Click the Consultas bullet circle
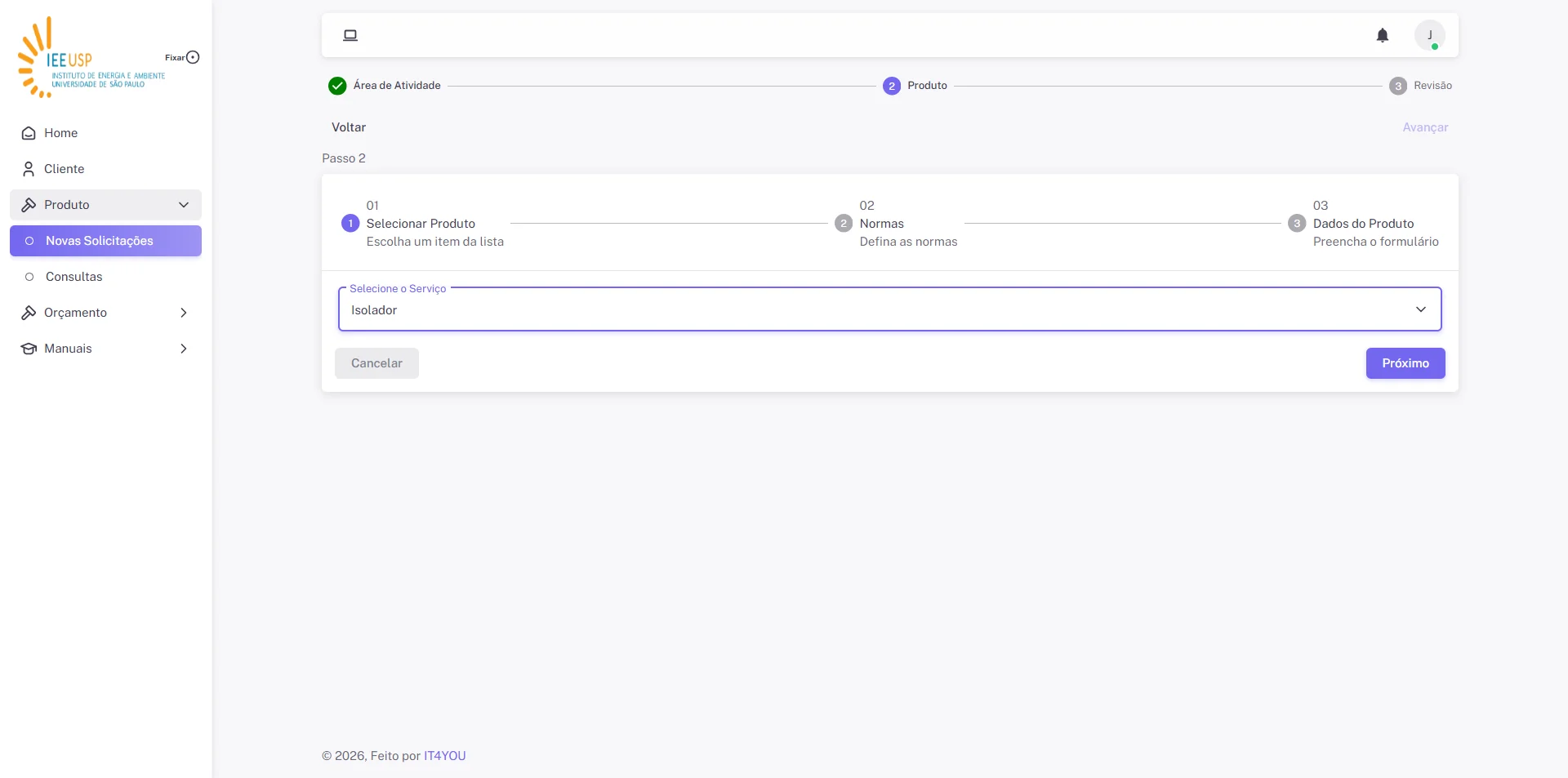 pos(29,277)
